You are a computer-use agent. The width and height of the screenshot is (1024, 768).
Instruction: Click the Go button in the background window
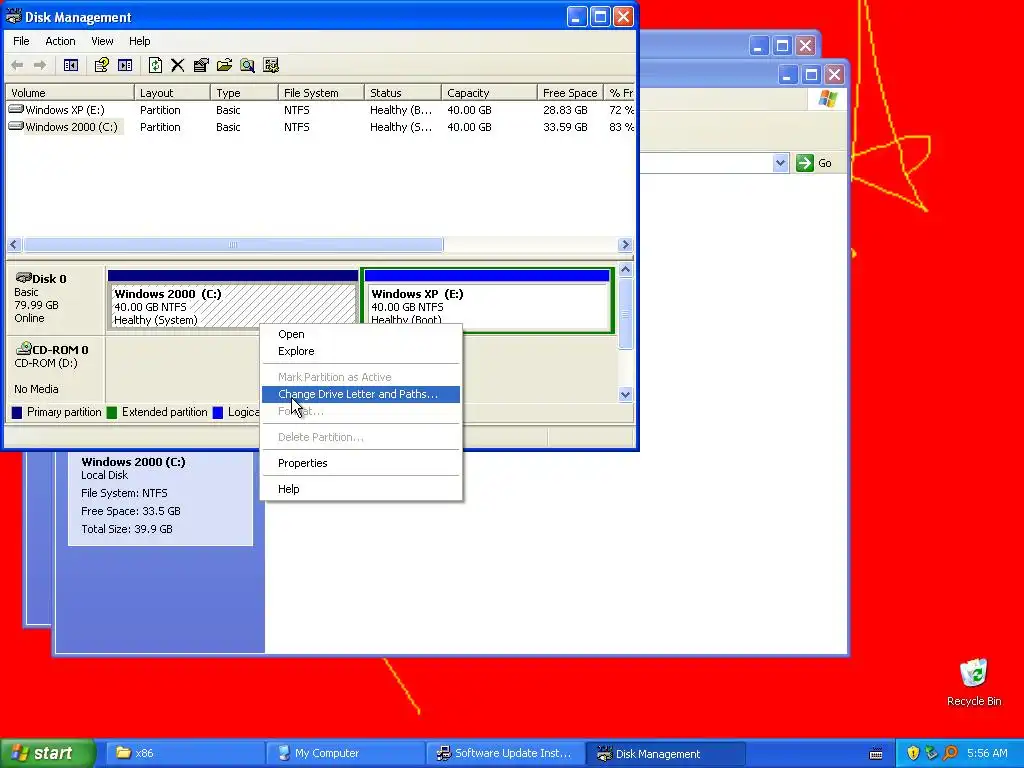pyautogui.click(x=814, y=163)
